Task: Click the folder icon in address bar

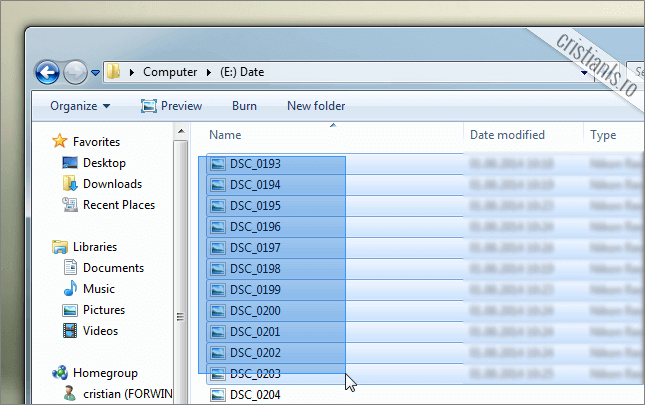Action: (115, 72)
